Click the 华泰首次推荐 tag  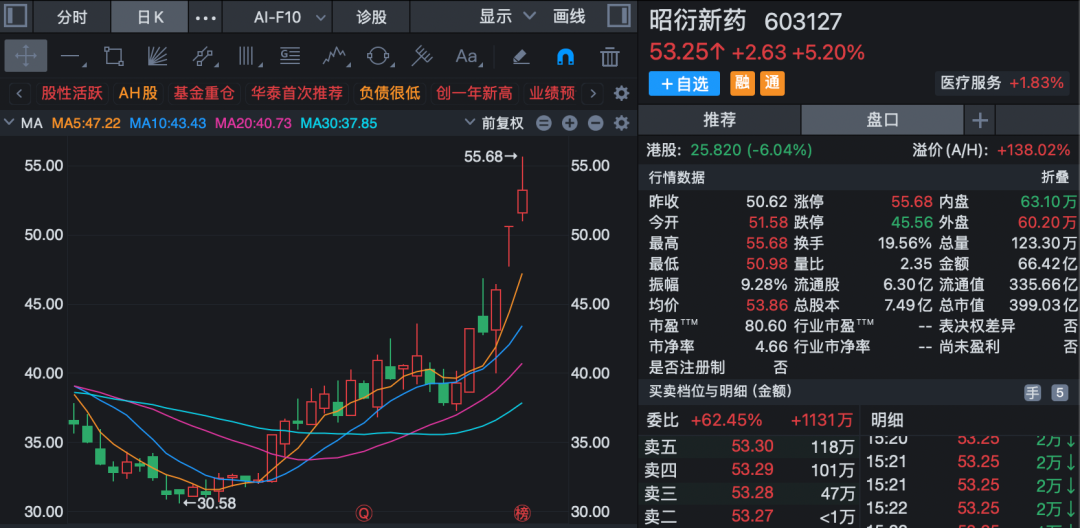click(x=296, y=93)
